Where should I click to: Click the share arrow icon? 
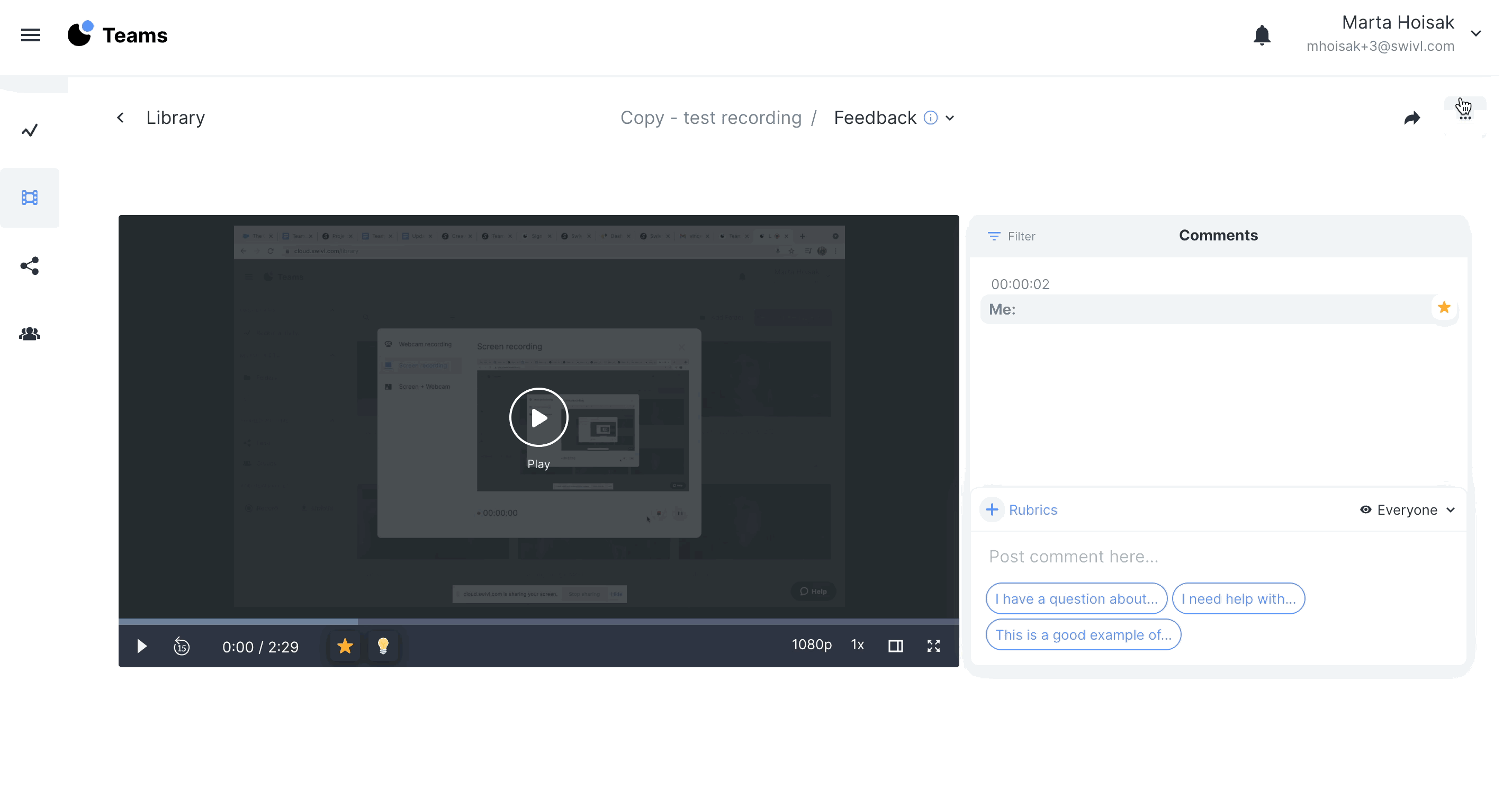[x=1412, y=118]
